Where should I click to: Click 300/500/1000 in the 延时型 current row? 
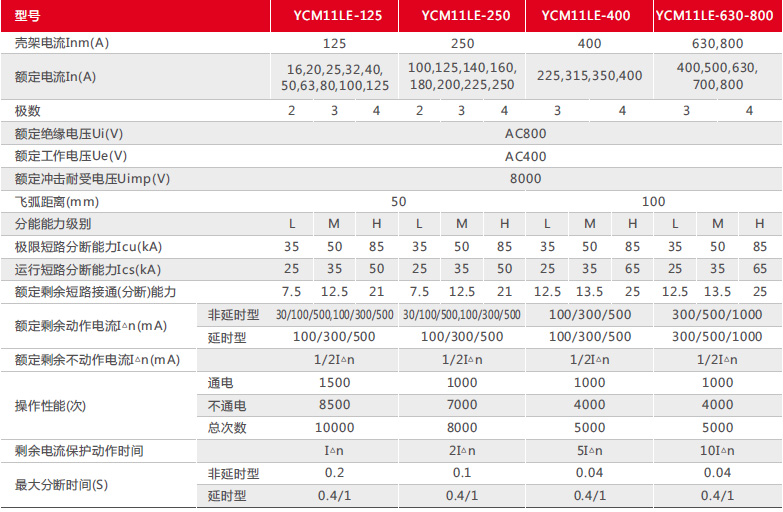click(x=717, y=337)
